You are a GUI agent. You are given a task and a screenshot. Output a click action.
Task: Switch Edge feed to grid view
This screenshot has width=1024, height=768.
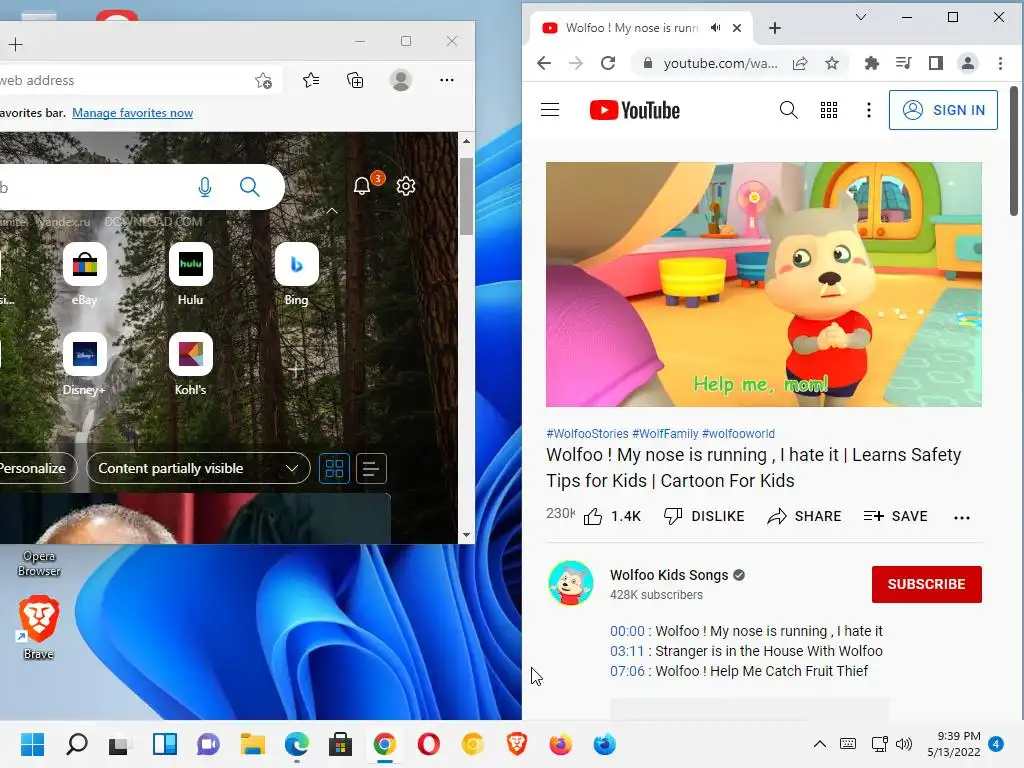click(334, 468)
